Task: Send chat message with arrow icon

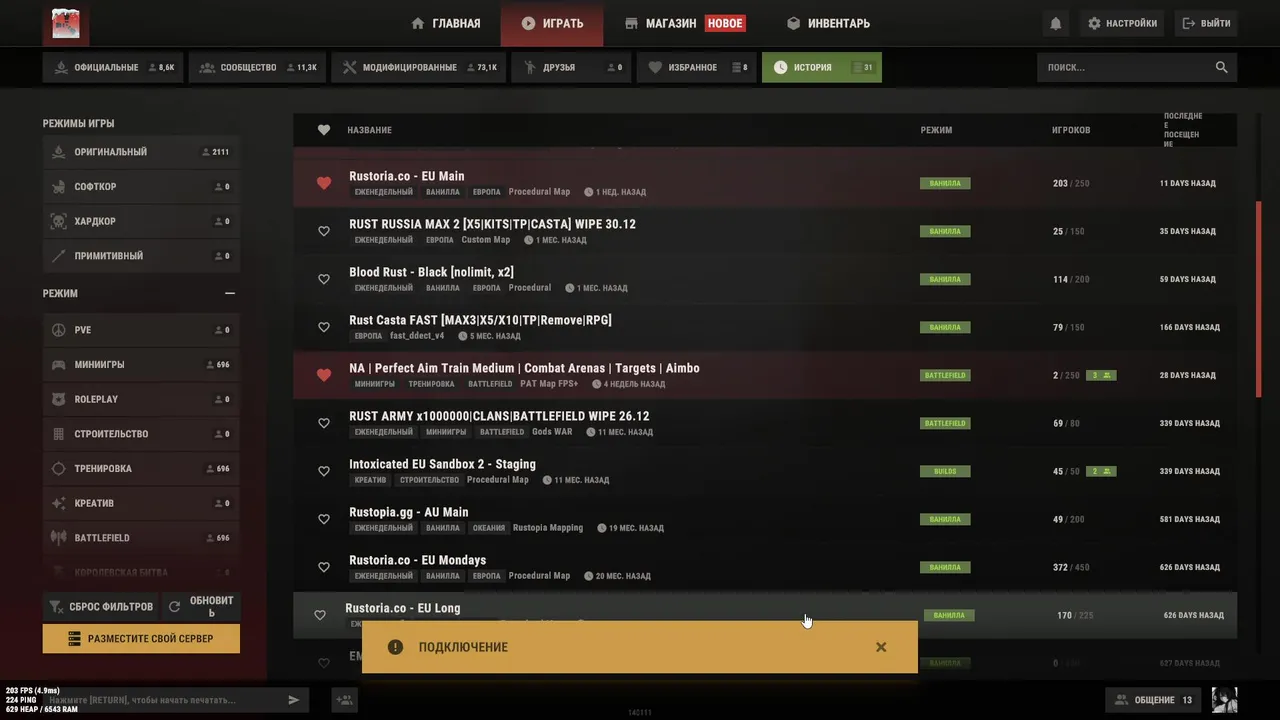Action: (x=293, y=700)
